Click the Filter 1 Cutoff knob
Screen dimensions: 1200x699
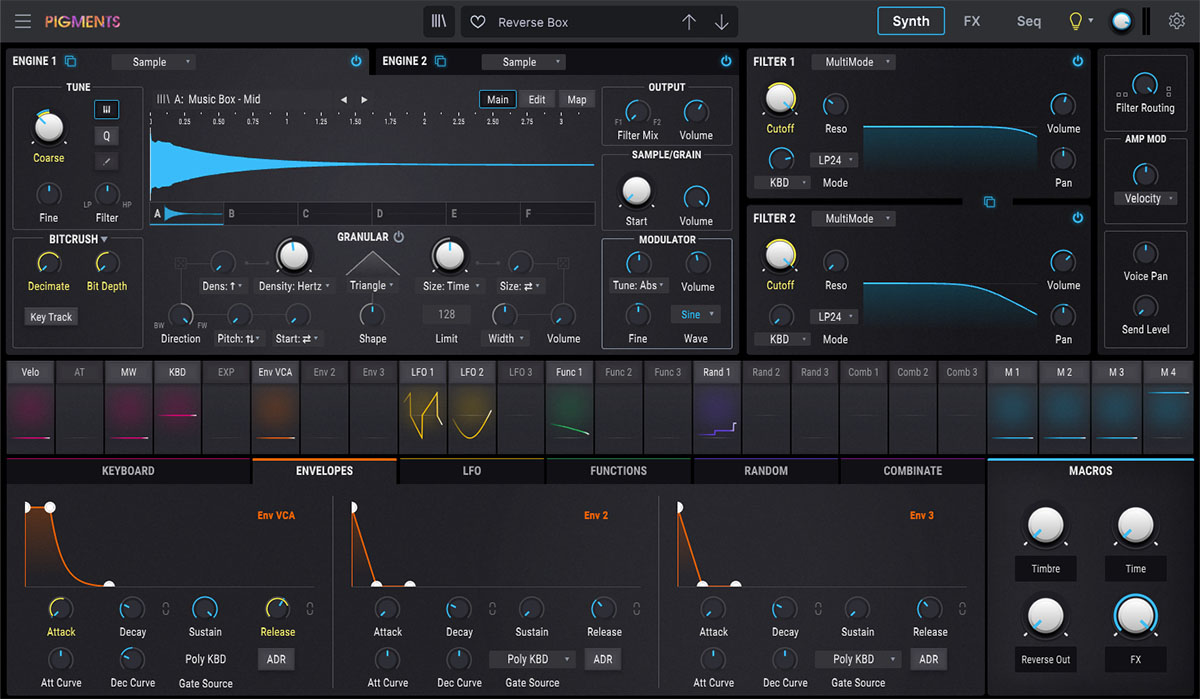[779, 98]
